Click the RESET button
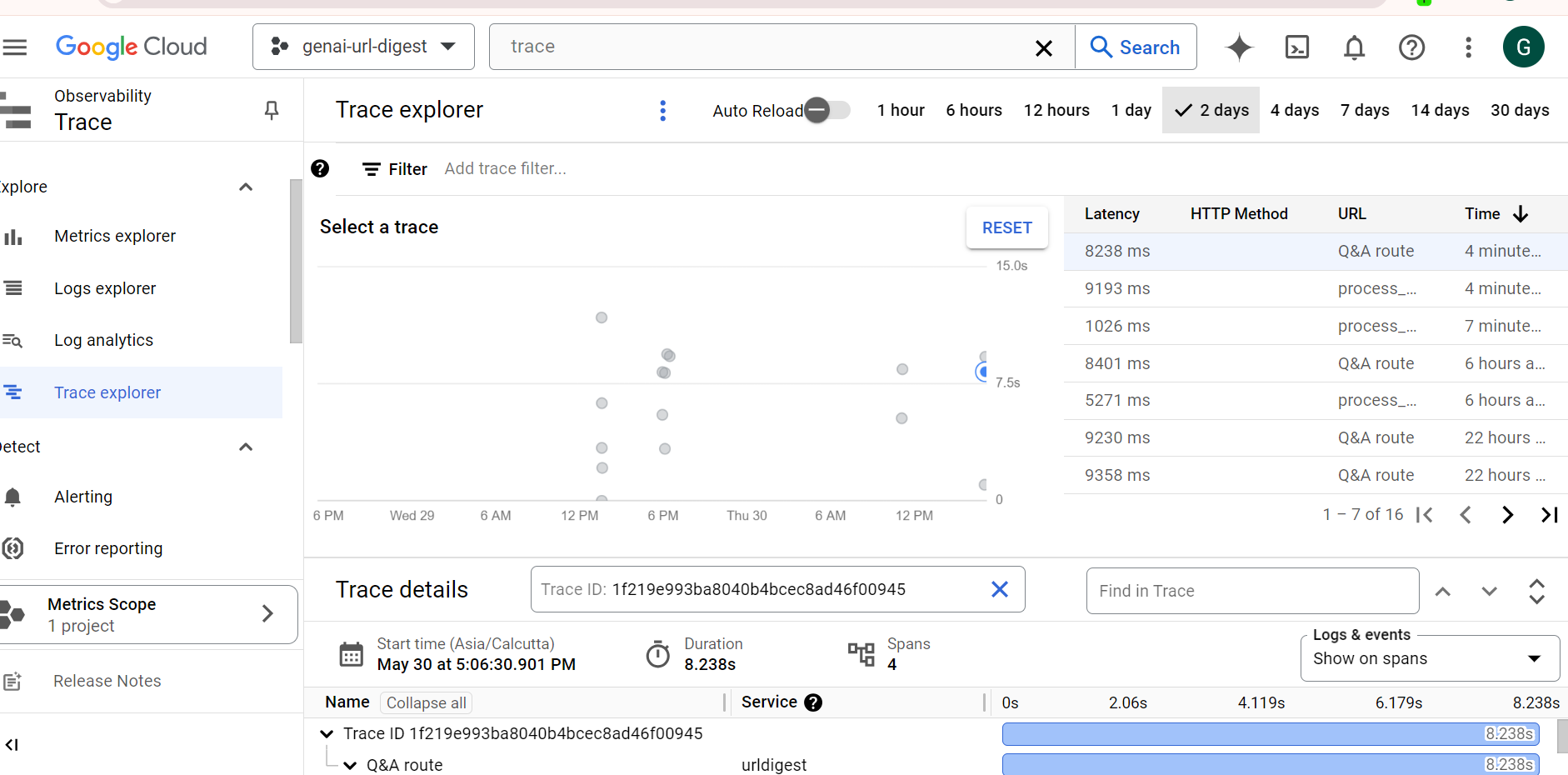This screenshot has height=775, width=1568. coord(1006,227)
